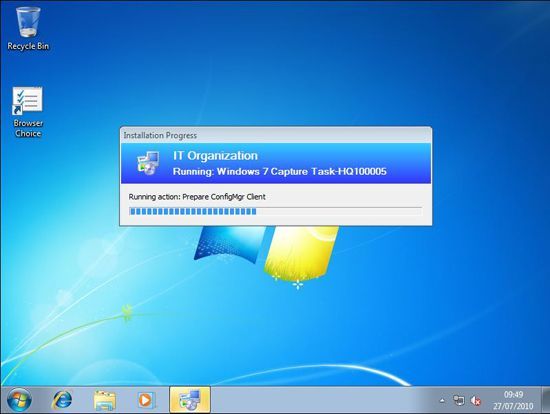Open the network status tray icon
The width and height of the screenshot is (550, 414).
pyautogui.click(x=458, y=401)
